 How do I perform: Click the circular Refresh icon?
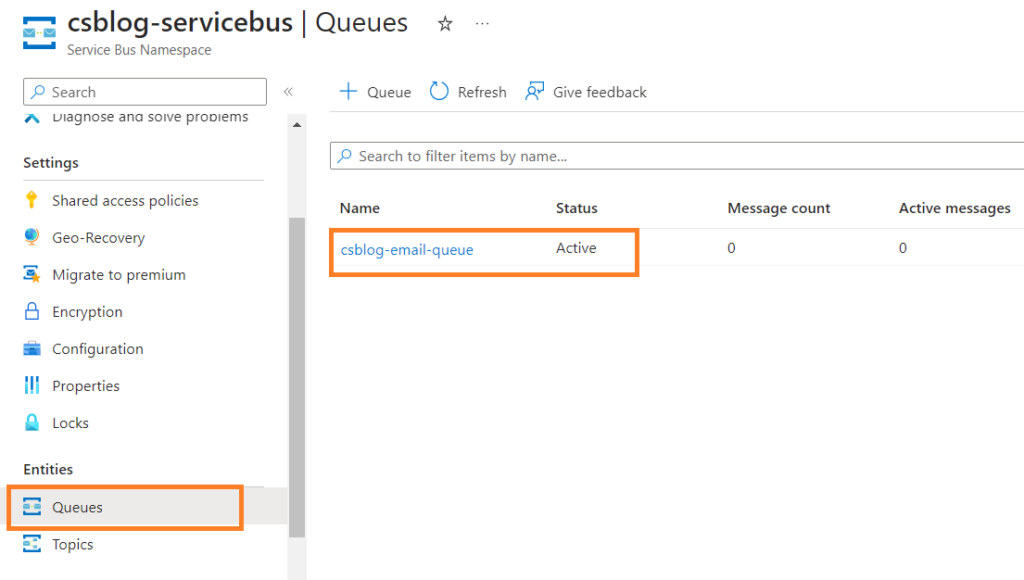[439, 91]
